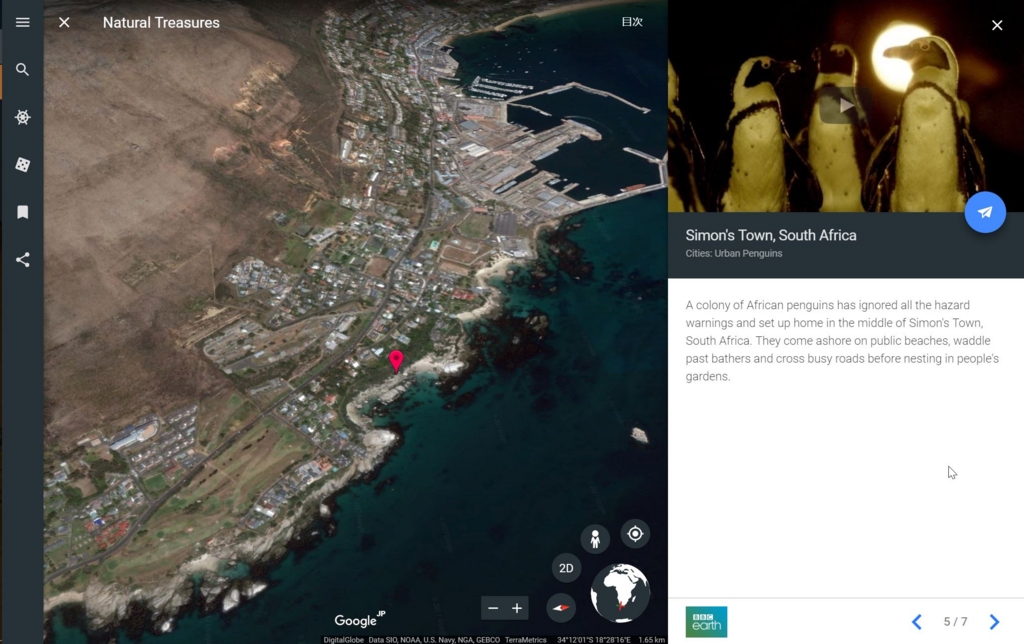Click the red map pin at Simon's Town
The height and width of the screenshot is (644, 1024).
[396, 361]
